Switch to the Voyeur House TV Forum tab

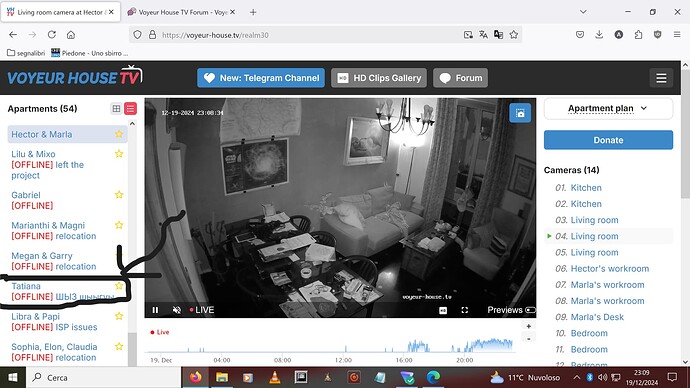click(x=181, y=12)
